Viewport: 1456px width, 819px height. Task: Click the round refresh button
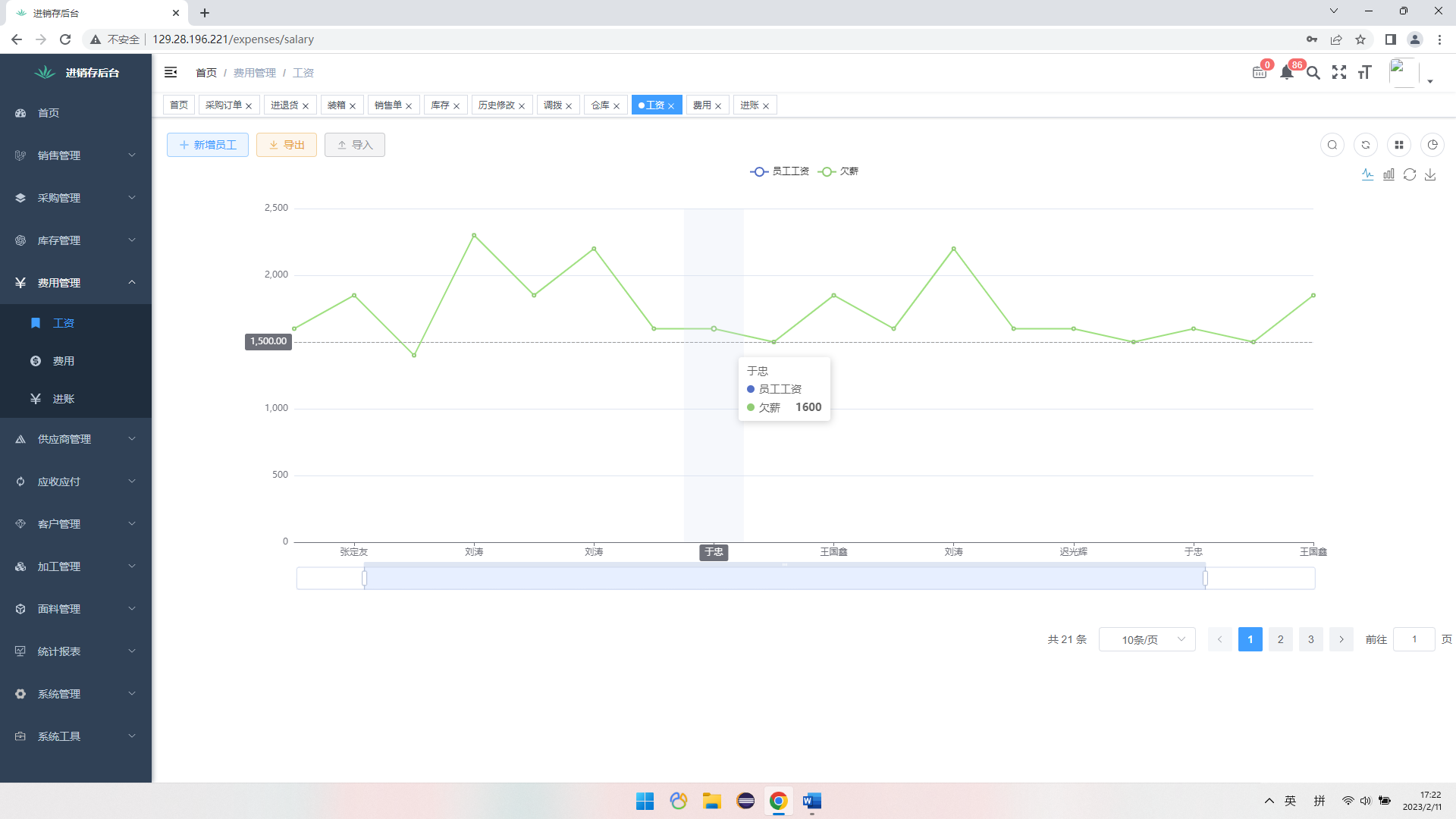click(1366, 145)
